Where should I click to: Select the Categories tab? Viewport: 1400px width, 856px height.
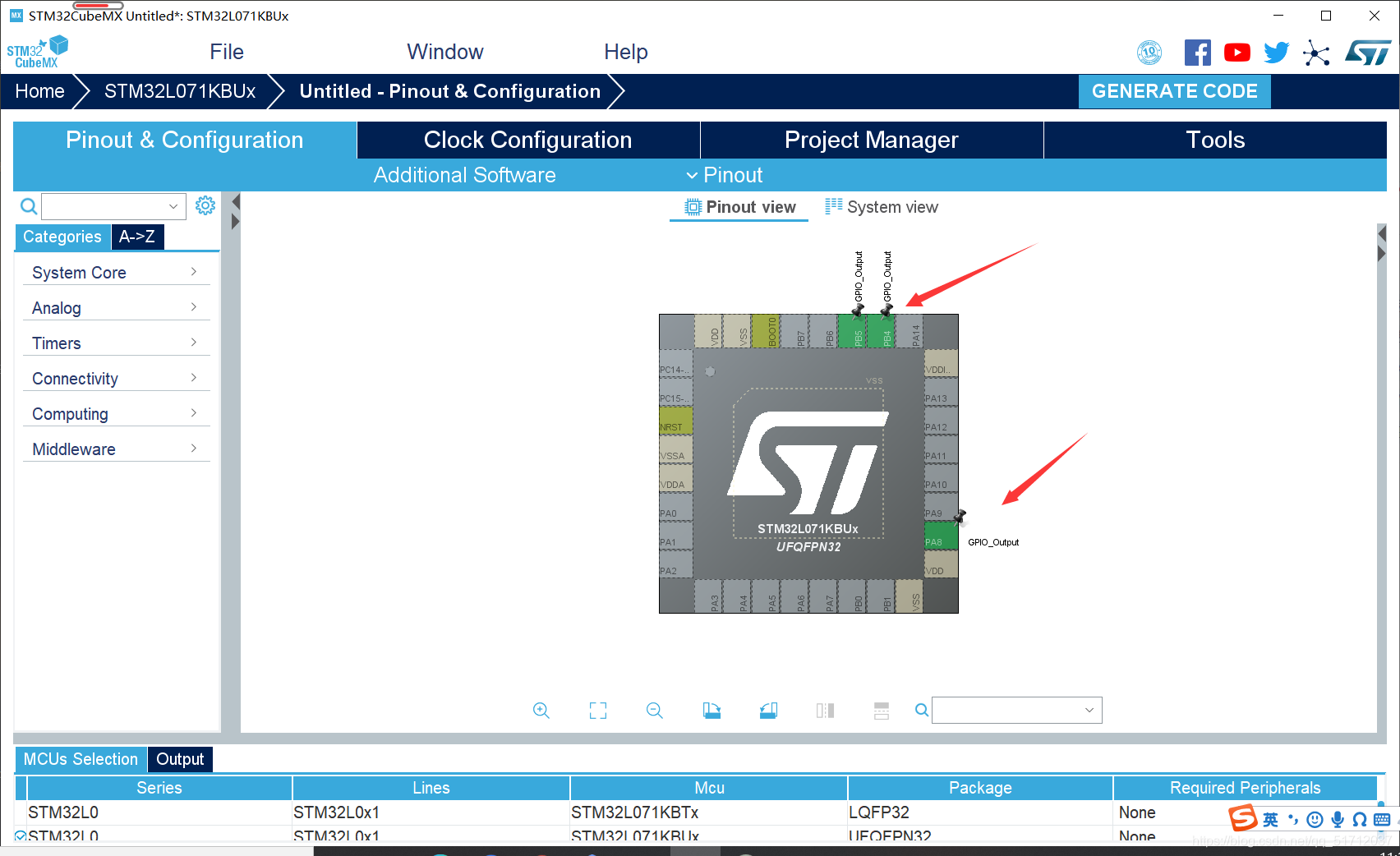tap(62, 237)
